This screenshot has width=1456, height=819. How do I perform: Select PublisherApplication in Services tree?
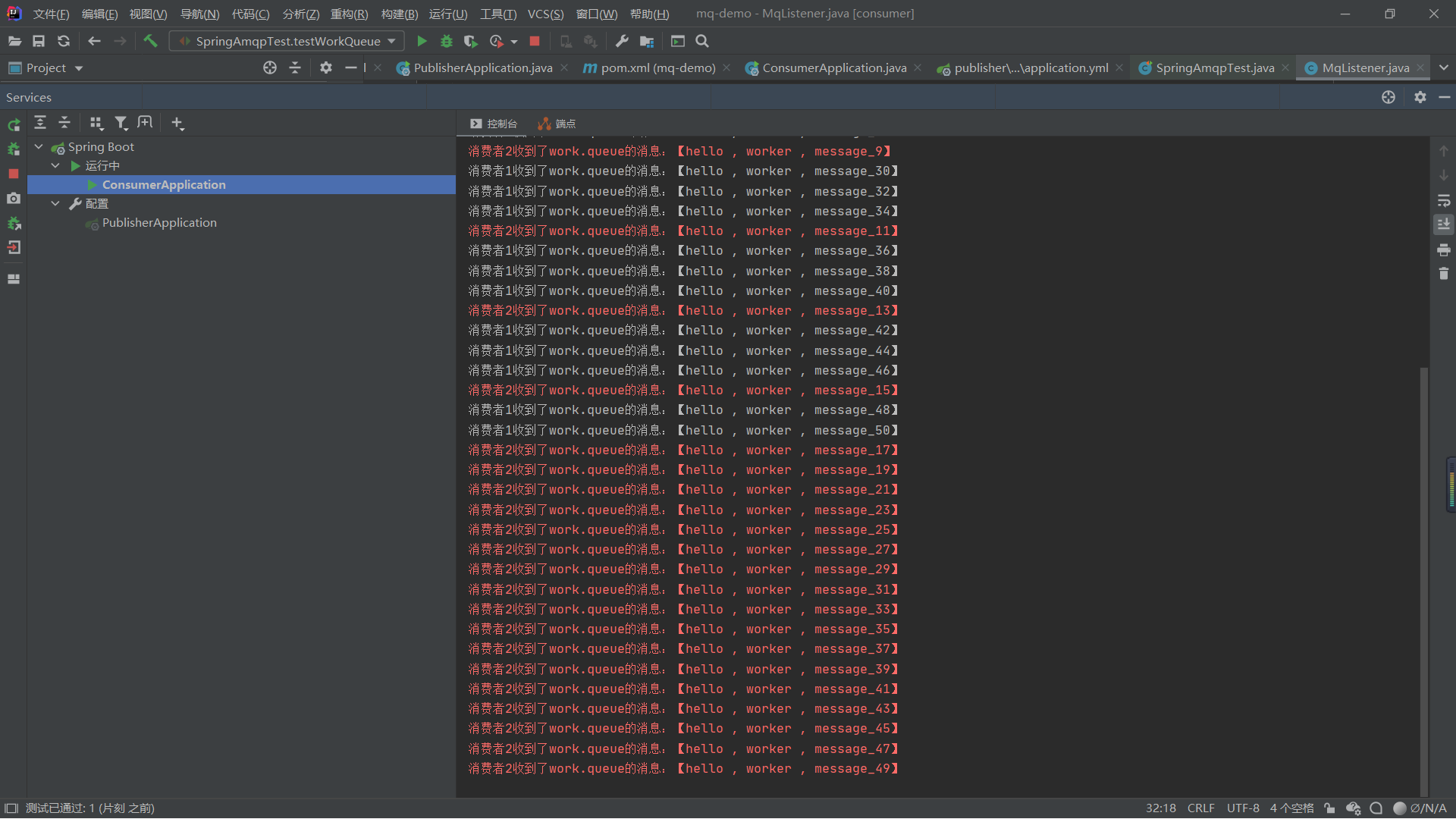[x=159, y=222]
